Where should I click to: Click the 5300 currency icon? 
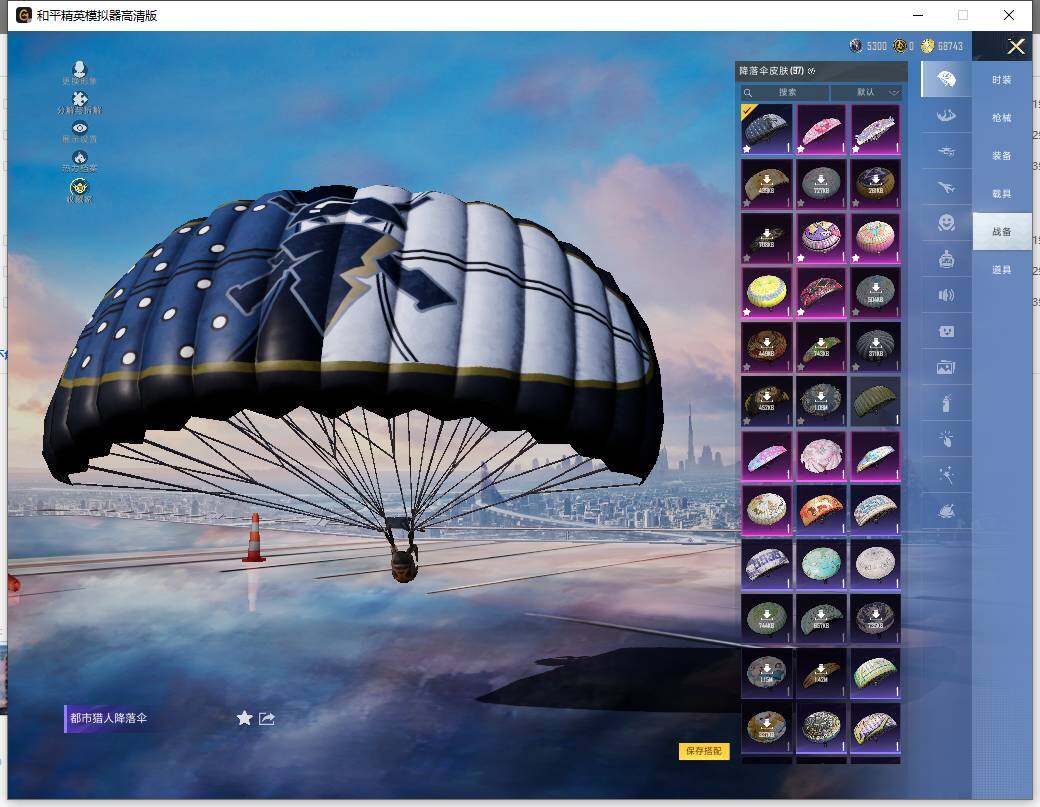[856, 46]
